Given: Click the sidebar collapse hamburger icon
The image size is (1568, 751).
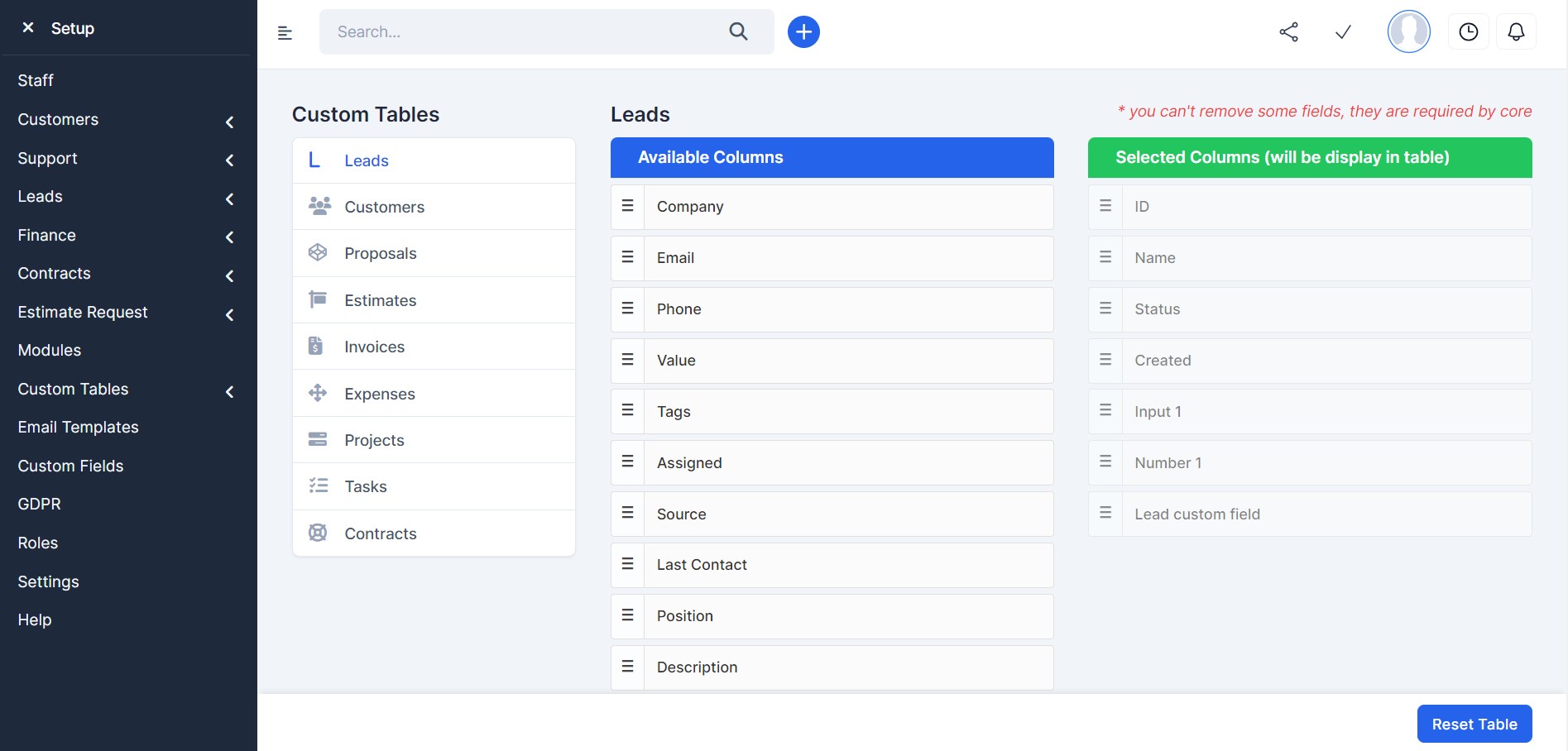Looking at the screenshot, I should [285, 31].
